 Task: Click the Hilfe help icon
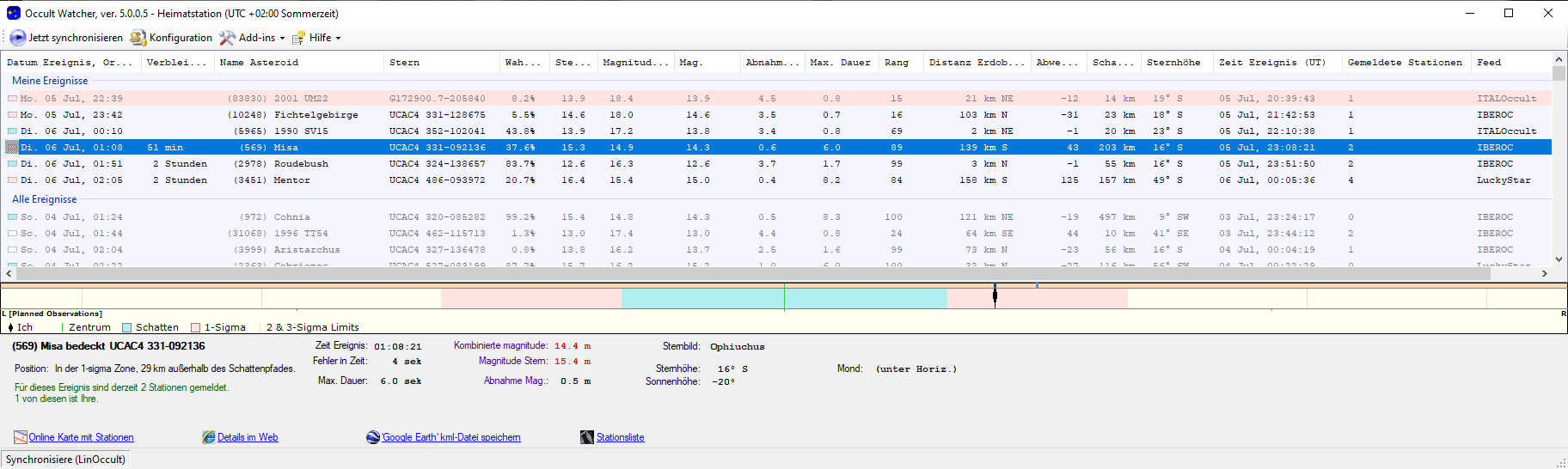[x=298, y=38]
